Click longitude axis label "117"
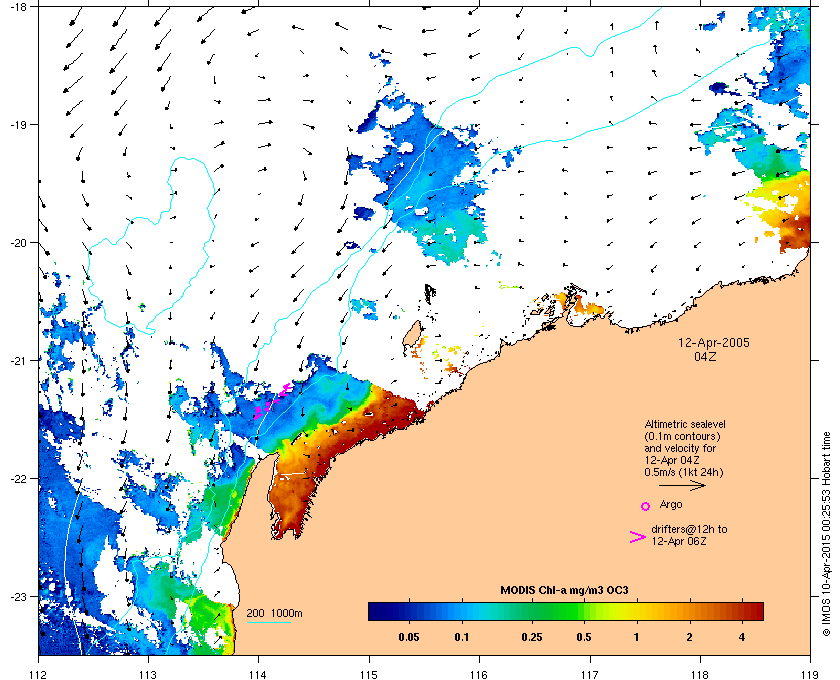Screen dimensions: 840x680 (590, 675)
